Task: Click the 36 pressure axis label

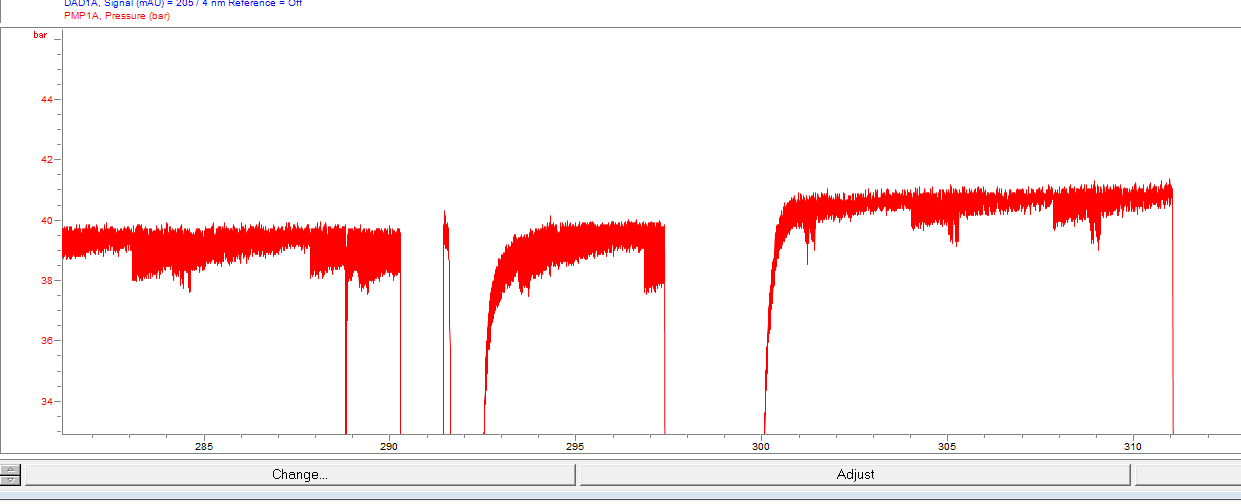Action: [46, 341]
